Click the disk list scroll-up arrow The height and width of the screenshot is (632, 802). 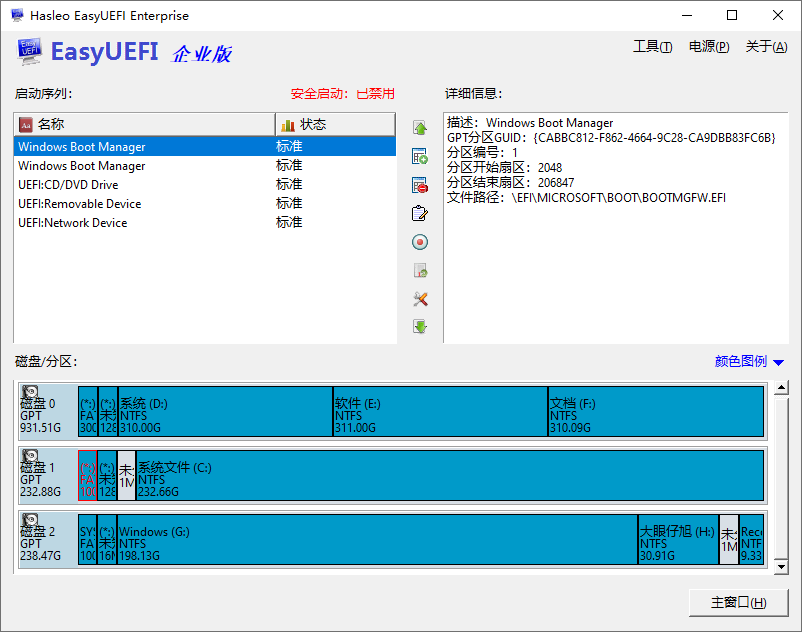[x=781, y=388]
